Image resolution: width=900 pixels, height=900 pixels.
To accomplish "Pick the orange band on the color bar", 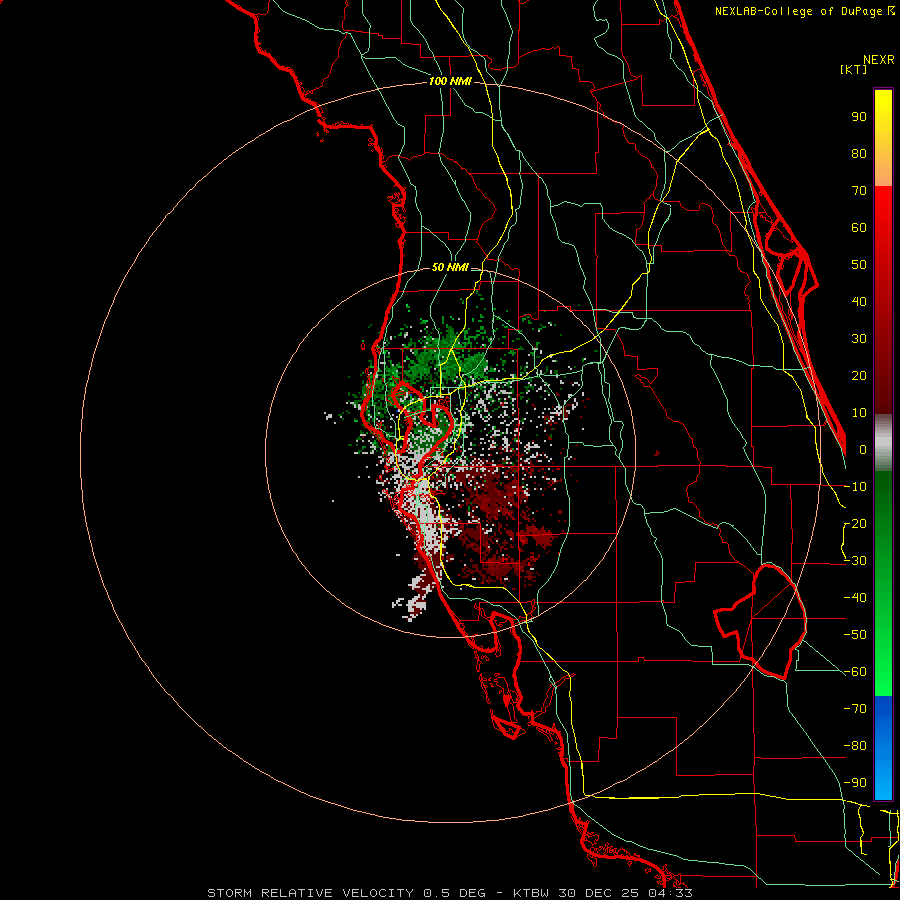I will click(883, 172).
